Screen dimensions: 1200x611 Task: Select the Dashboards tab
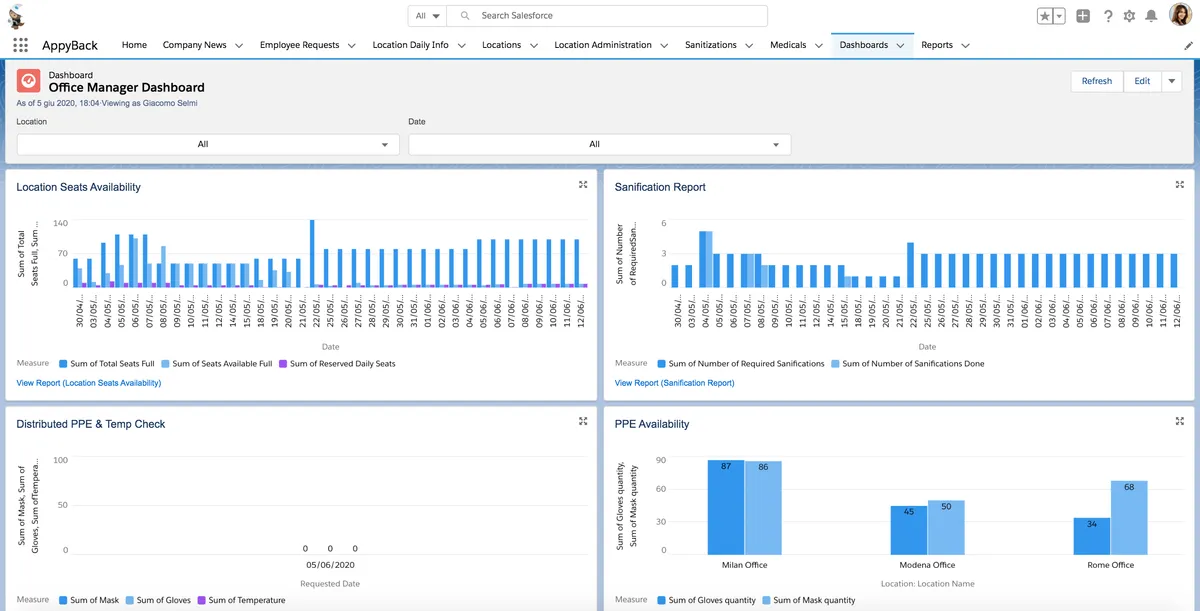point(864,45)
